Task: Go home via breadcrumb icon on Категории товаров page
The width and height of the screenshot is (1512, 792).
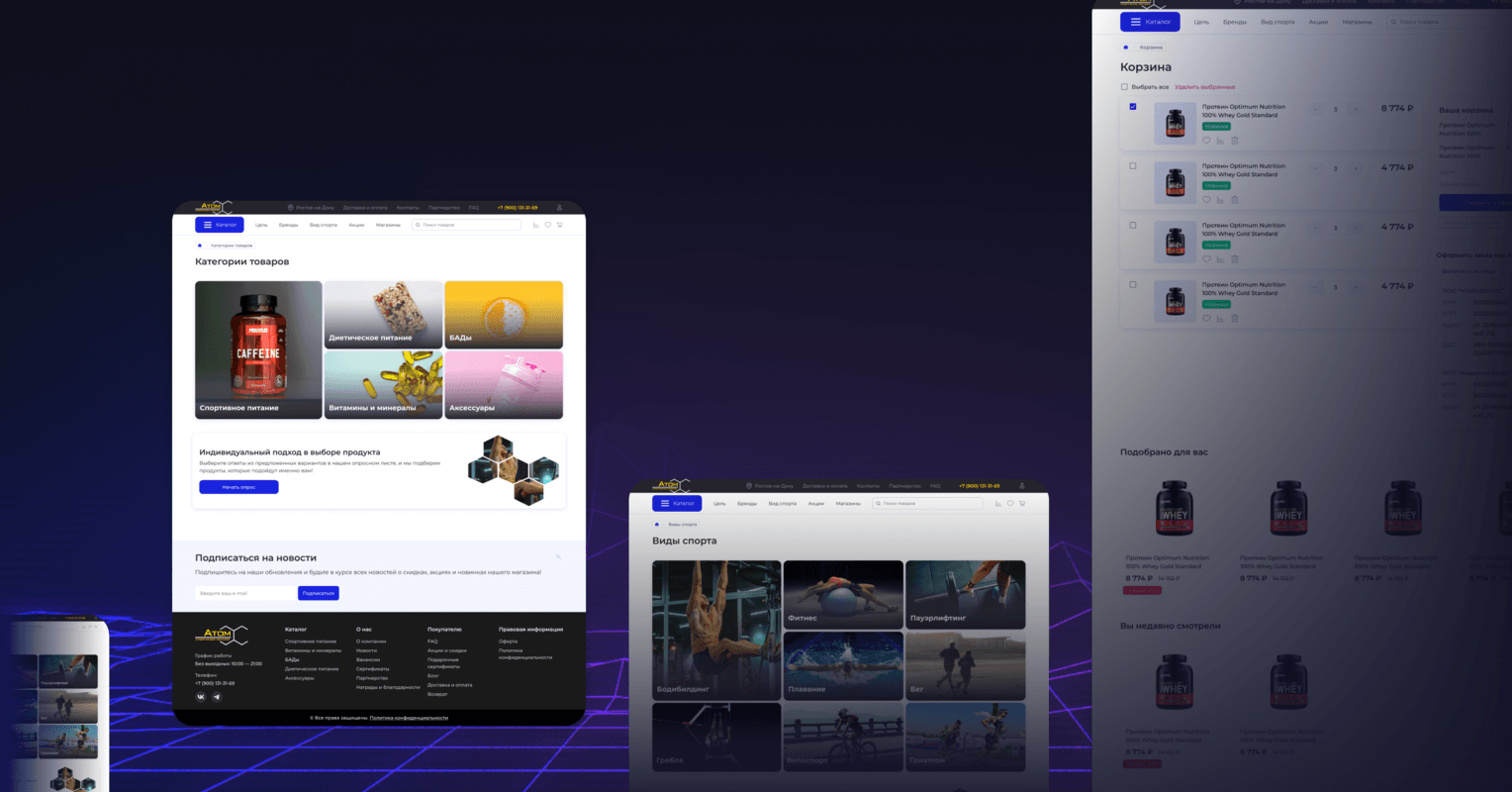Action: (200, 246)
